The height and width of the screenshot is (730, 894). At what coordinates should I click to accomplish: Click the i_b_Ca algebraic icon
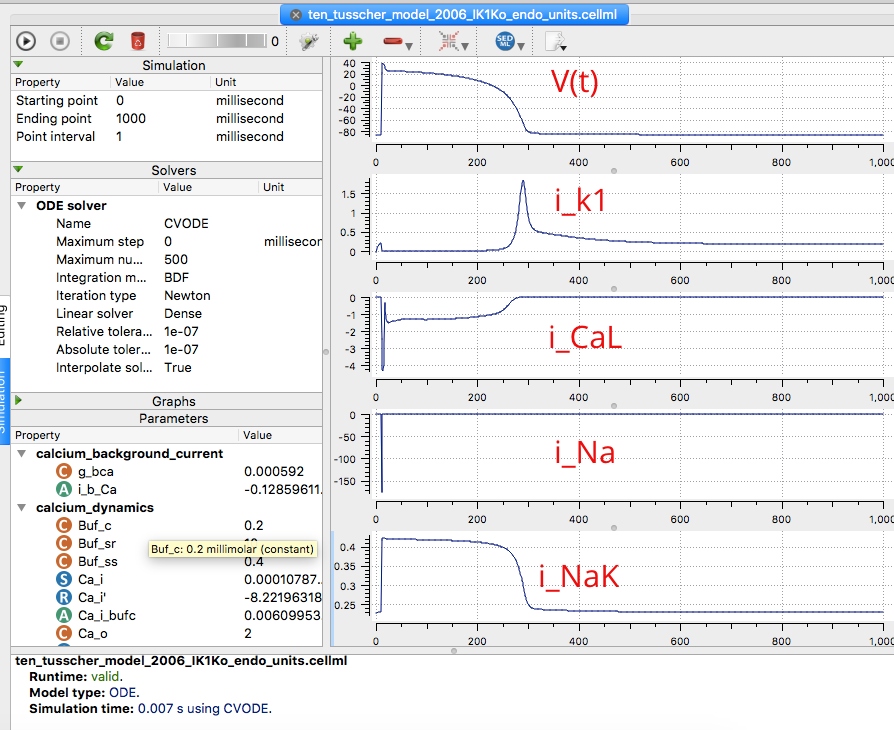click(64, 489)
